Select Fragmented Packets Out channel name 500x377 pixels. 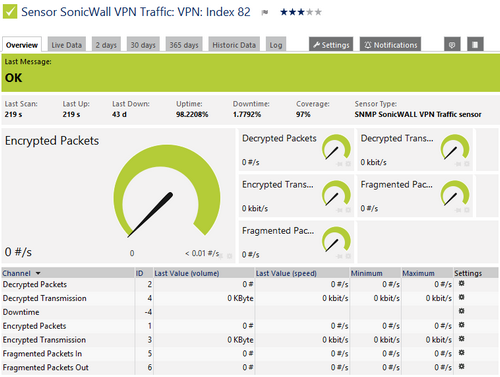tap(46, 367)
